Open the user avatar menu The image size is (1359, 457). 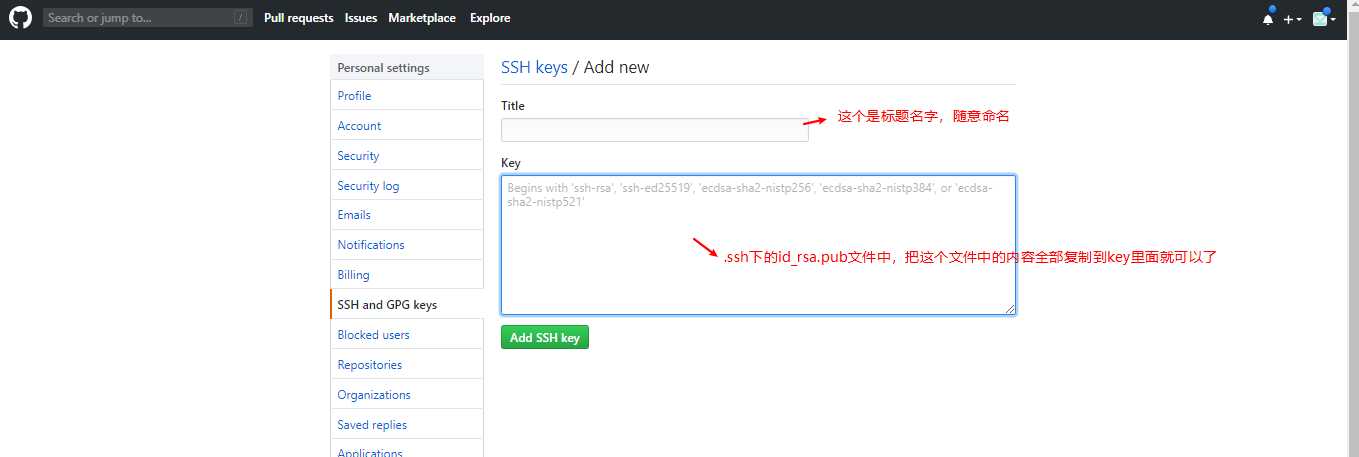tap(1324, 18)
